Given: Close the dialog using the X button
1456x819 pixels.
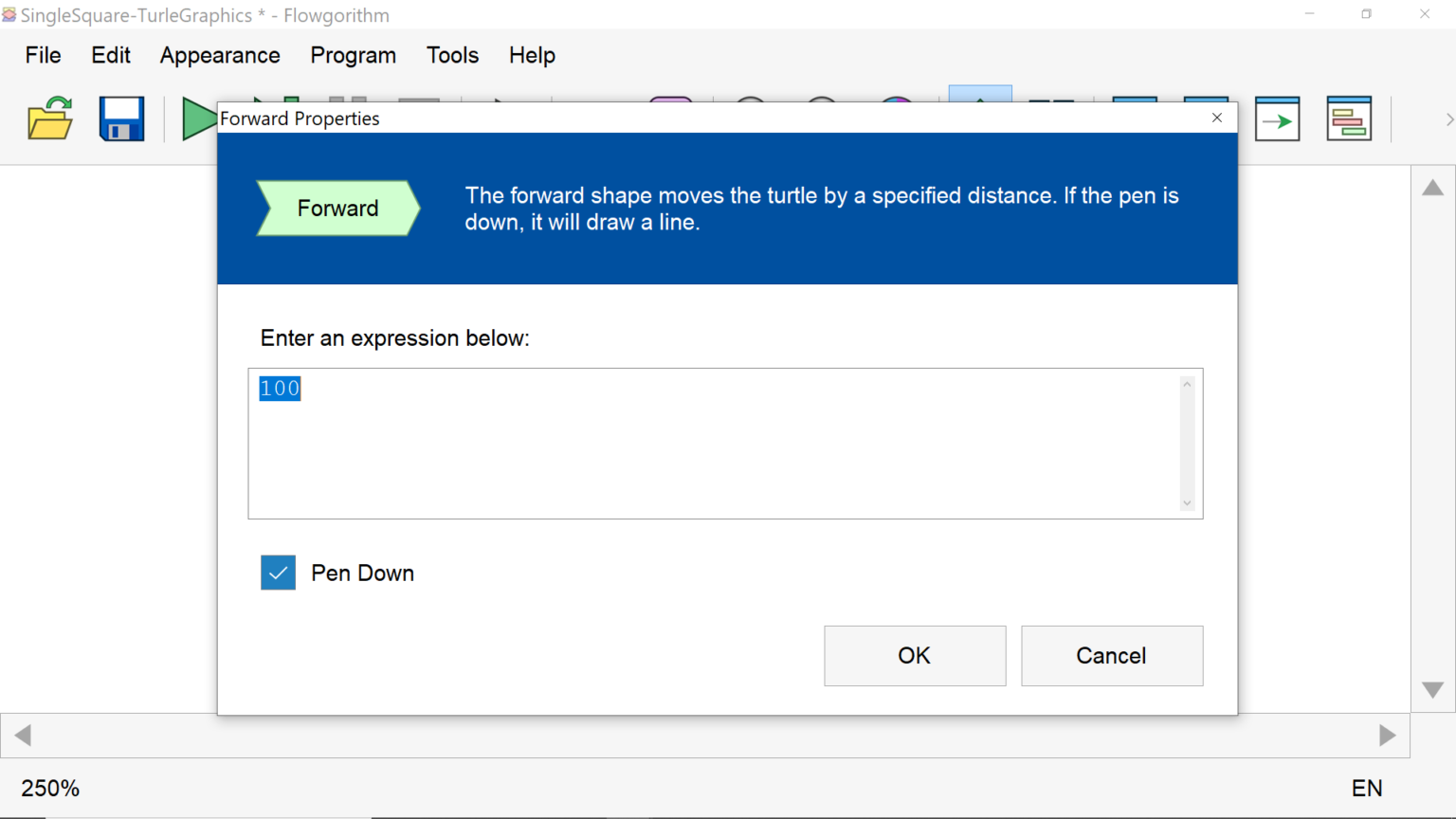Looking at the screenshot, I should 1216,118.
